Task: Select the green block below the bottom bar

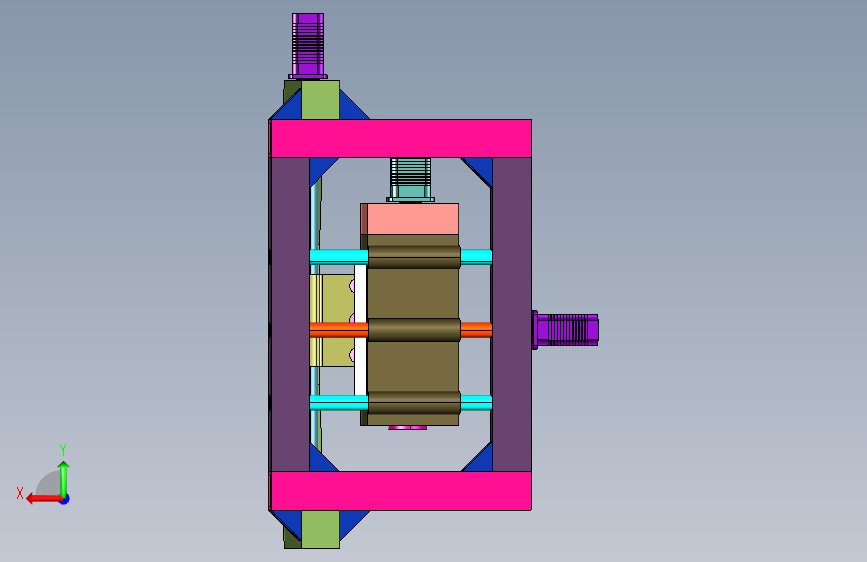Action: 320,529
